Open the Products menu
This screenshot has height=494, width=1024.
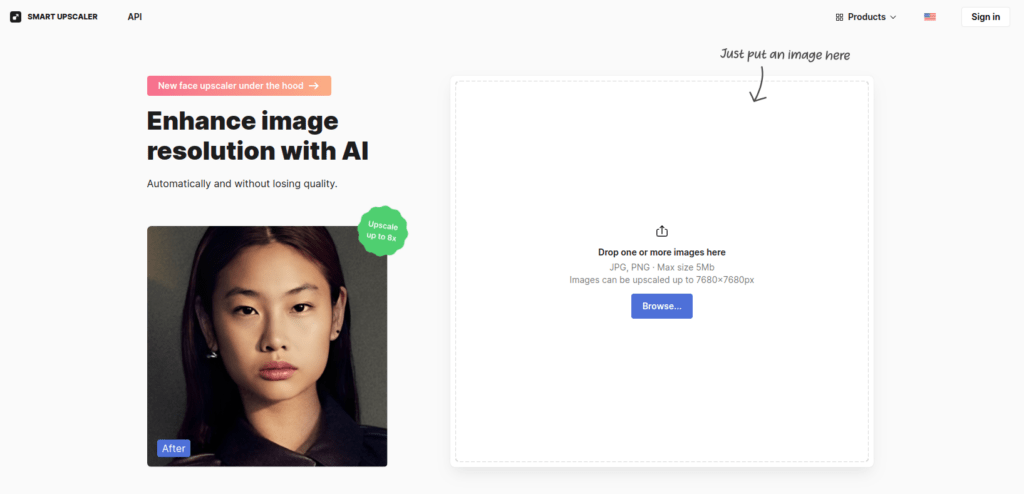(866, 17)
